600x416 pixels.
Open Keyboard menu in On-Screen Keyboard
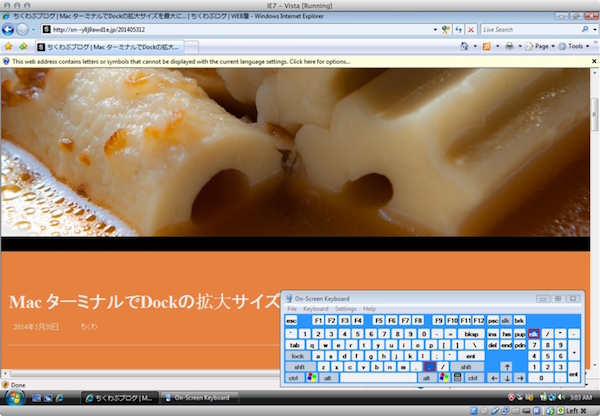(x=316, y=309)
